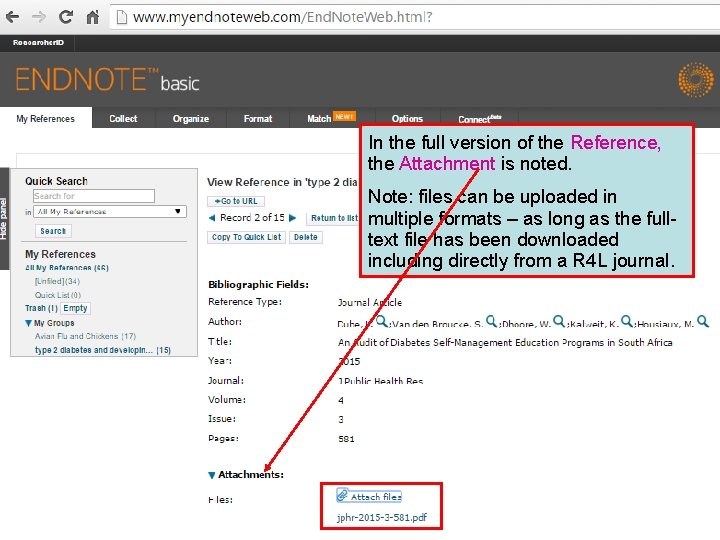The height and width of the screenshot is (540, 720).
Task: Click the ENDNOTE basic logo
Action: pyautogui.click(x=107, y=79)
